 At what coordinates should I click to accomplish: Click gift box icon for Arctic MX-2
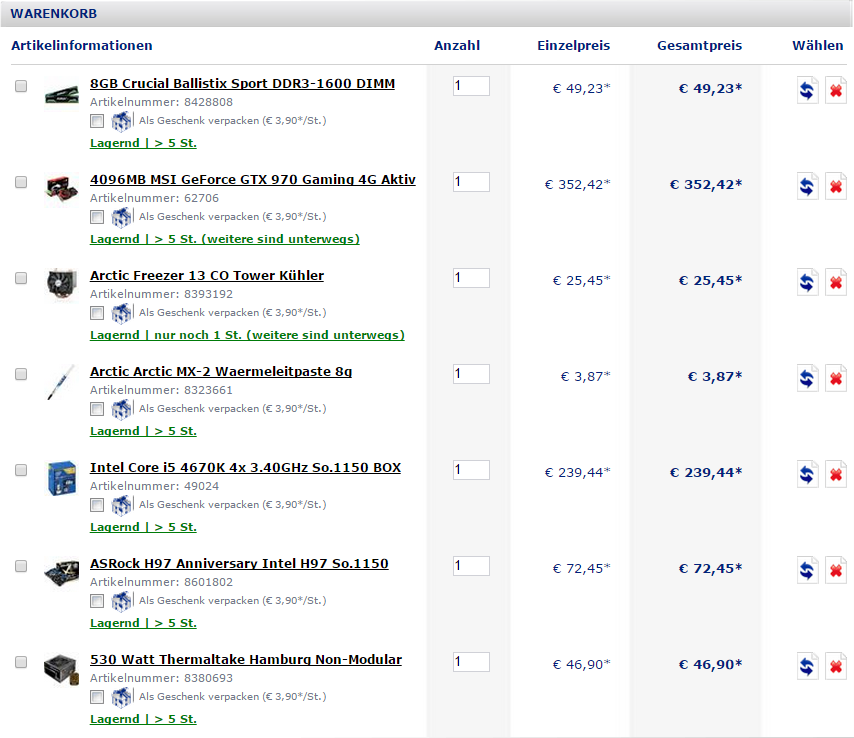pos(122,409)
